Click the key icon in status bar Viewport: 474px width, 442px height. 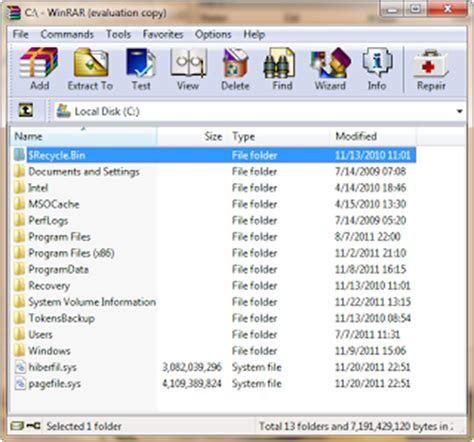coord(33,426)
